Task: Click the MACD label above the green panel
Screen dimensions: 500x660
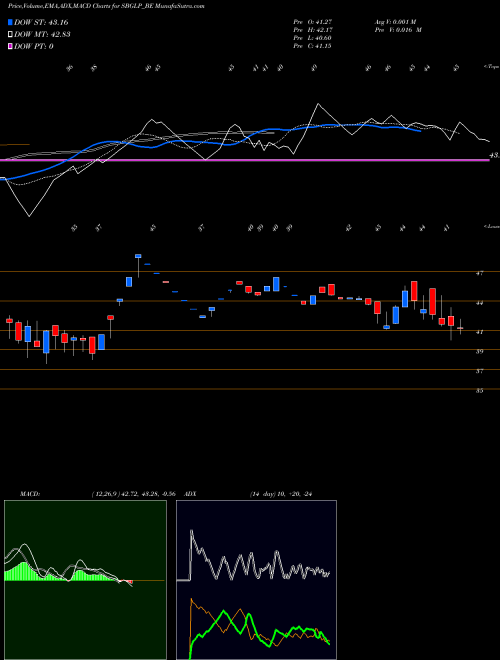Action: (x=30, y=494)
